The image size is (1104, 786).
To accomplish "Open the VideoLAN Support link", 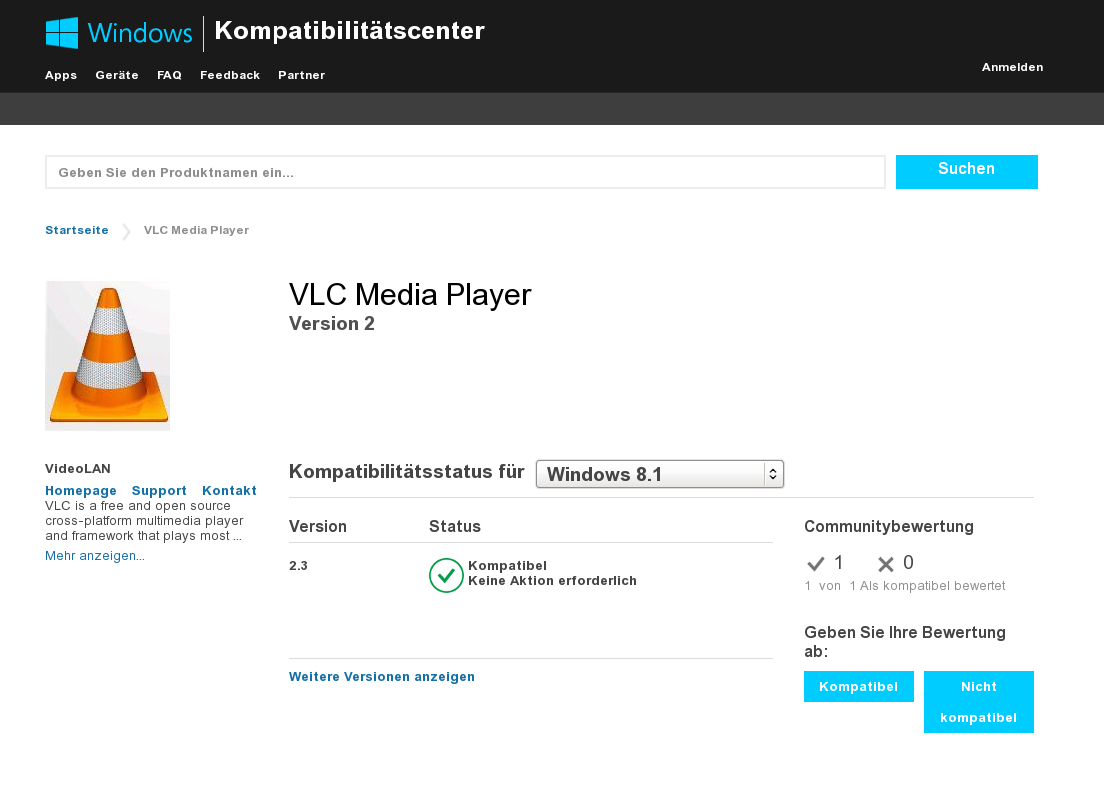I will click(x=159, y=491).
